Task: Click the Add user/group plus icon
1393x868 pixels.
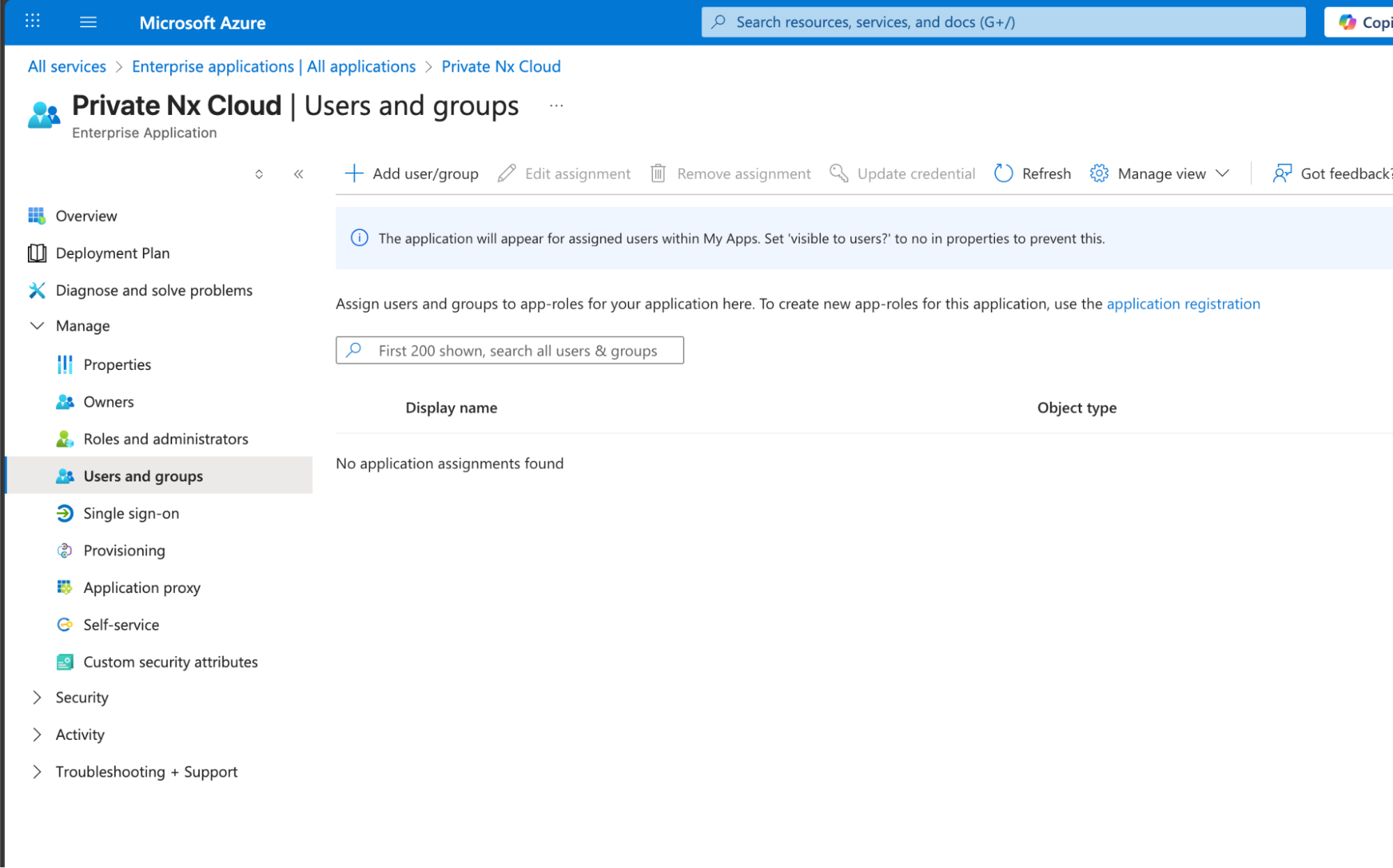Action: coord(354,173)
